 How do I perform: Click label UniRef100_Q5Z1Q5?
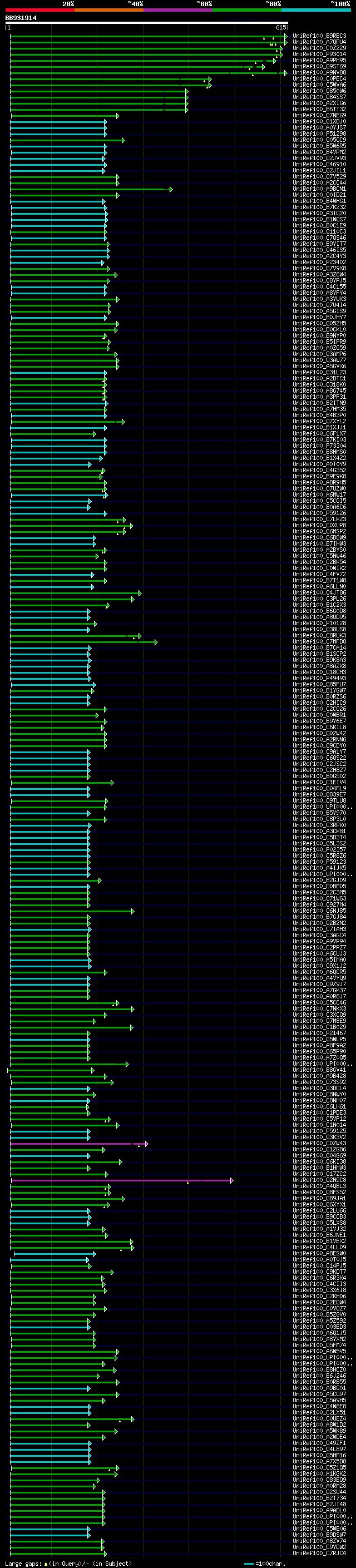click(319, 1468)
